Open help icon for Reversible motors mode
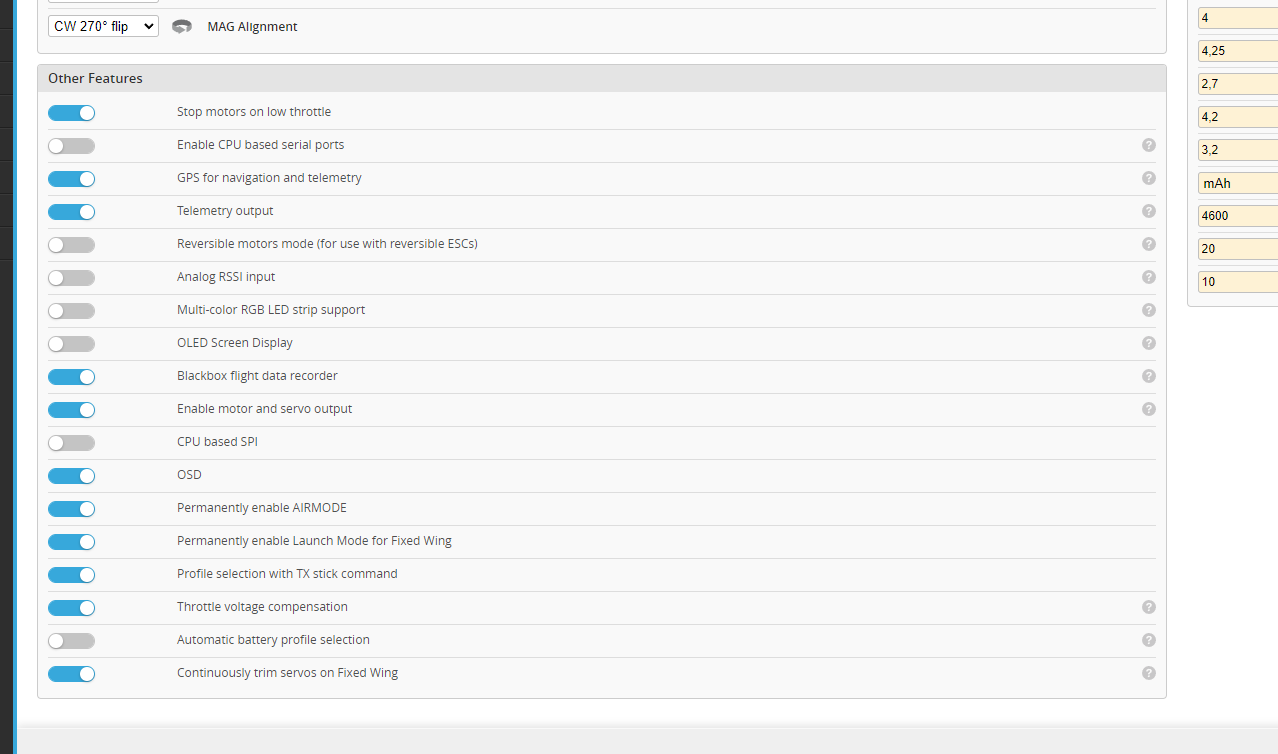 click(1148, 244)
